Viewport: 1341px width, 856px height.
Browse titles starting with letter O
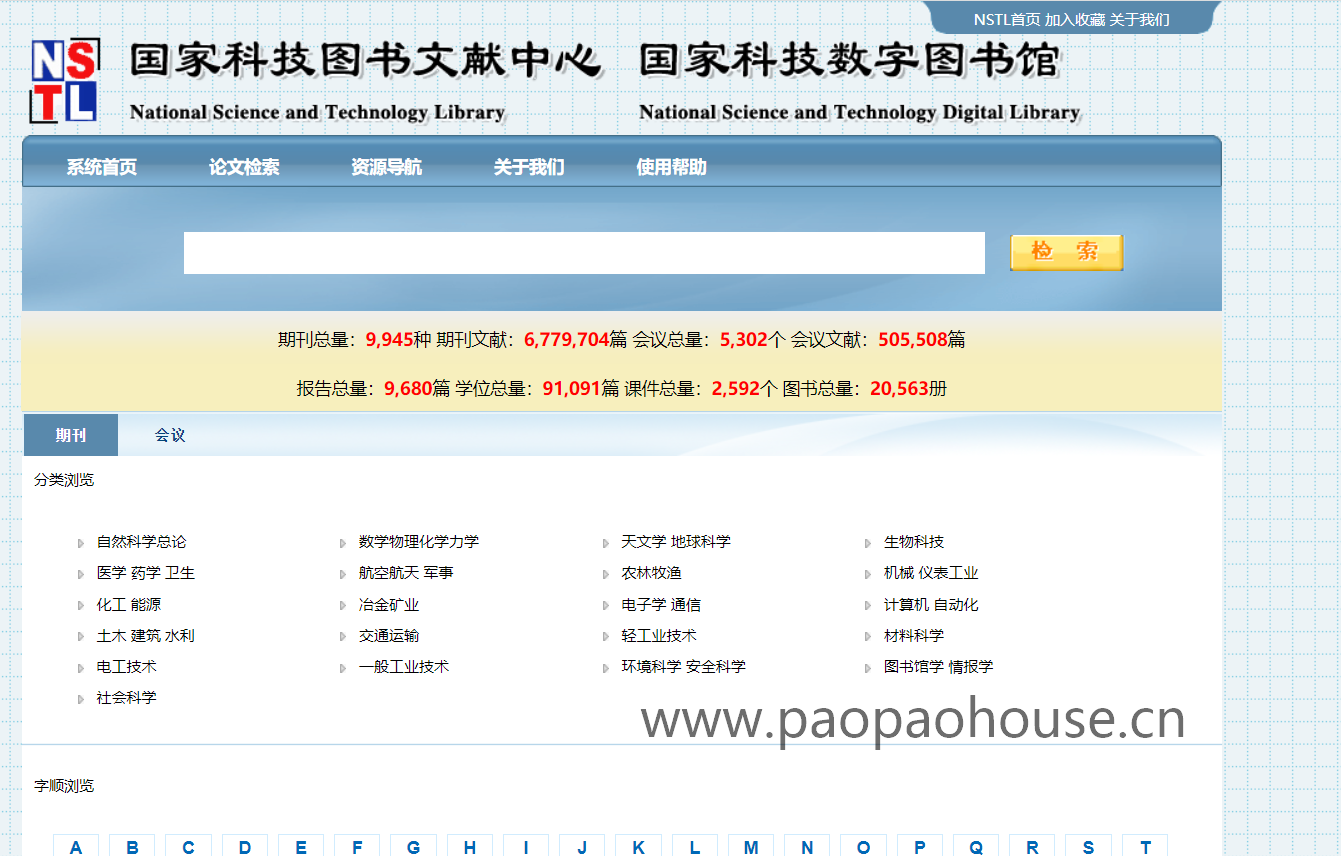[863, 847]
